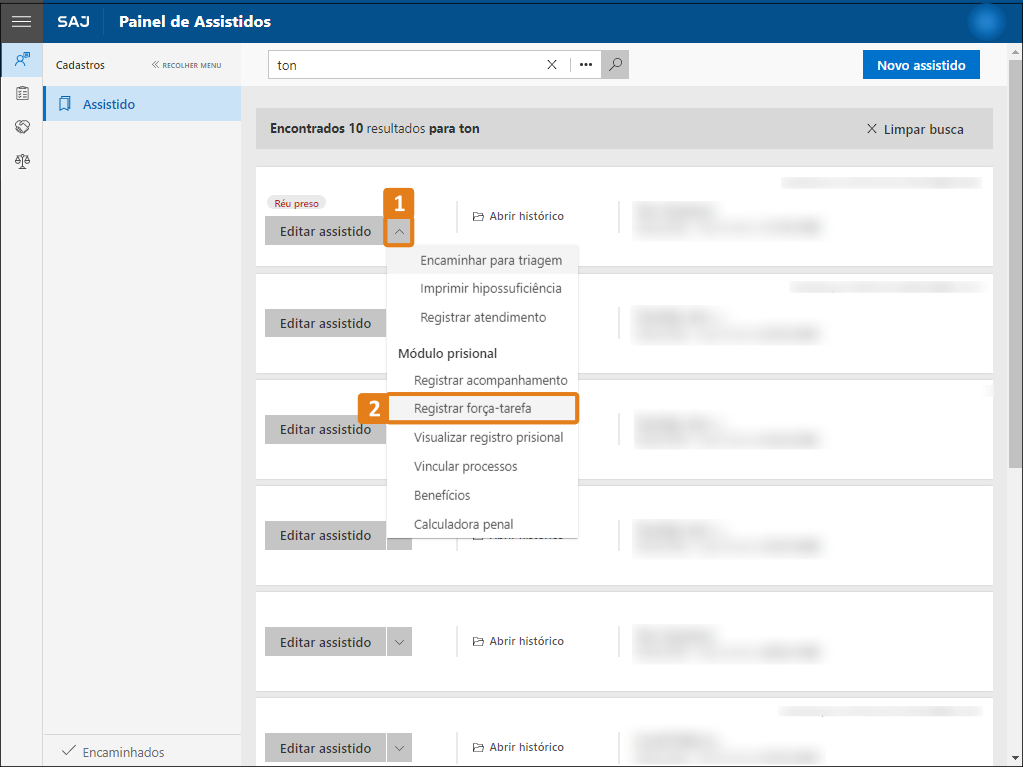Click the Réu preso tag
1023x767 pixels.
pyautogui.click(x=296, y=203)
